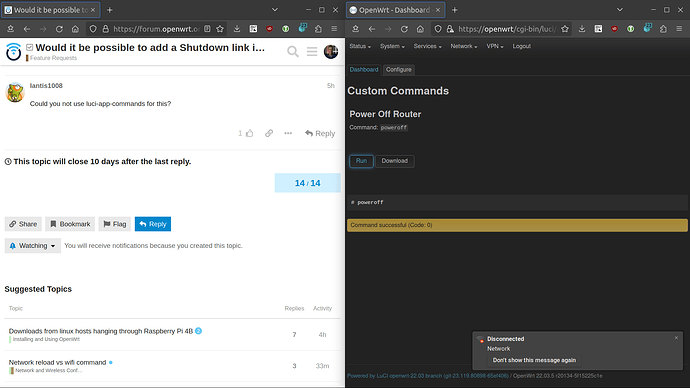This screenshot has width=690, height=388.
Task: Show more post actions ellipsis icon
Action: [288, 133]
